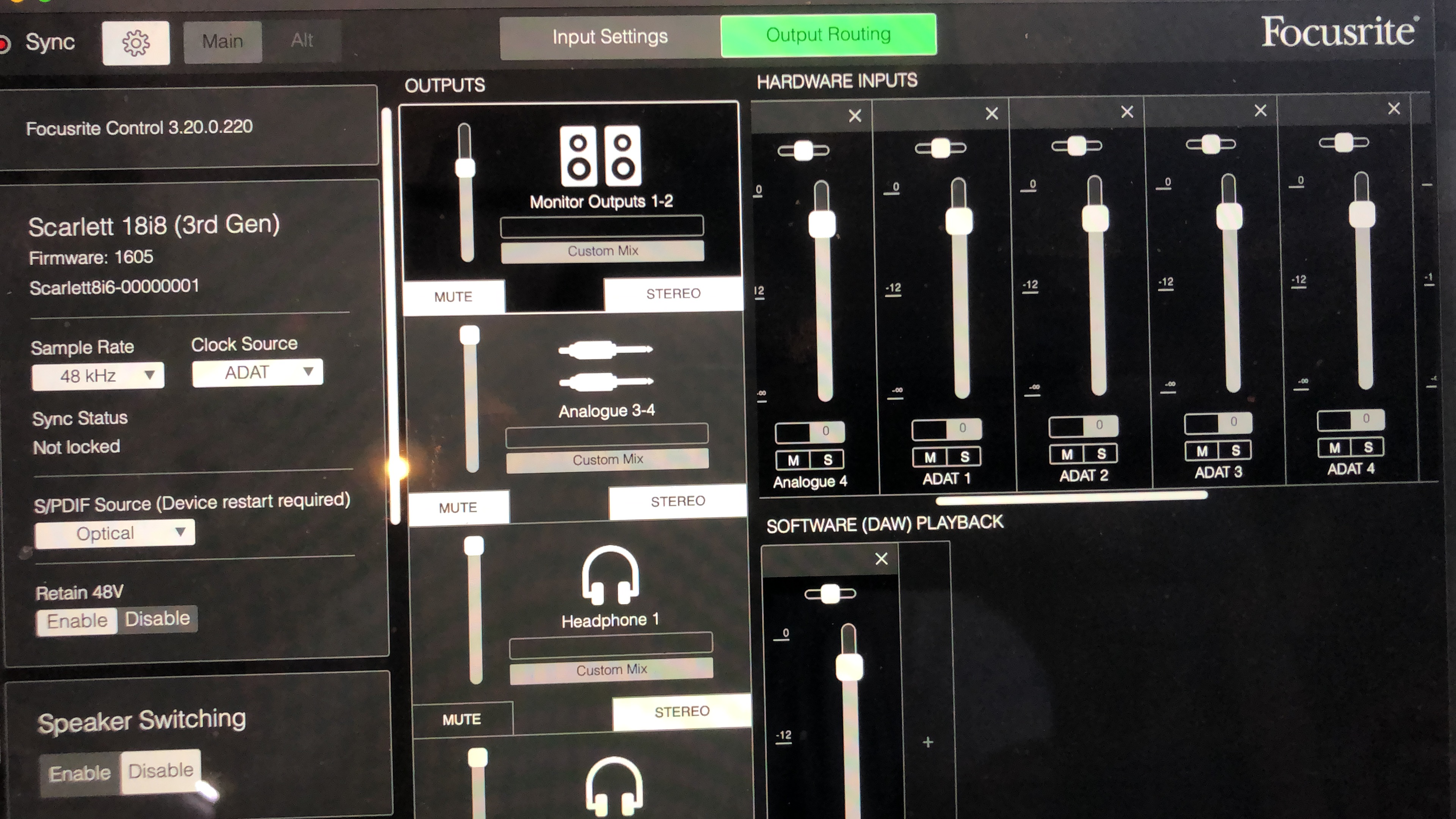Mute the ADAT 2 channel with M
Viewport: 1456px width, 819px height.
pyautogui.click(x=1067, y=455)
